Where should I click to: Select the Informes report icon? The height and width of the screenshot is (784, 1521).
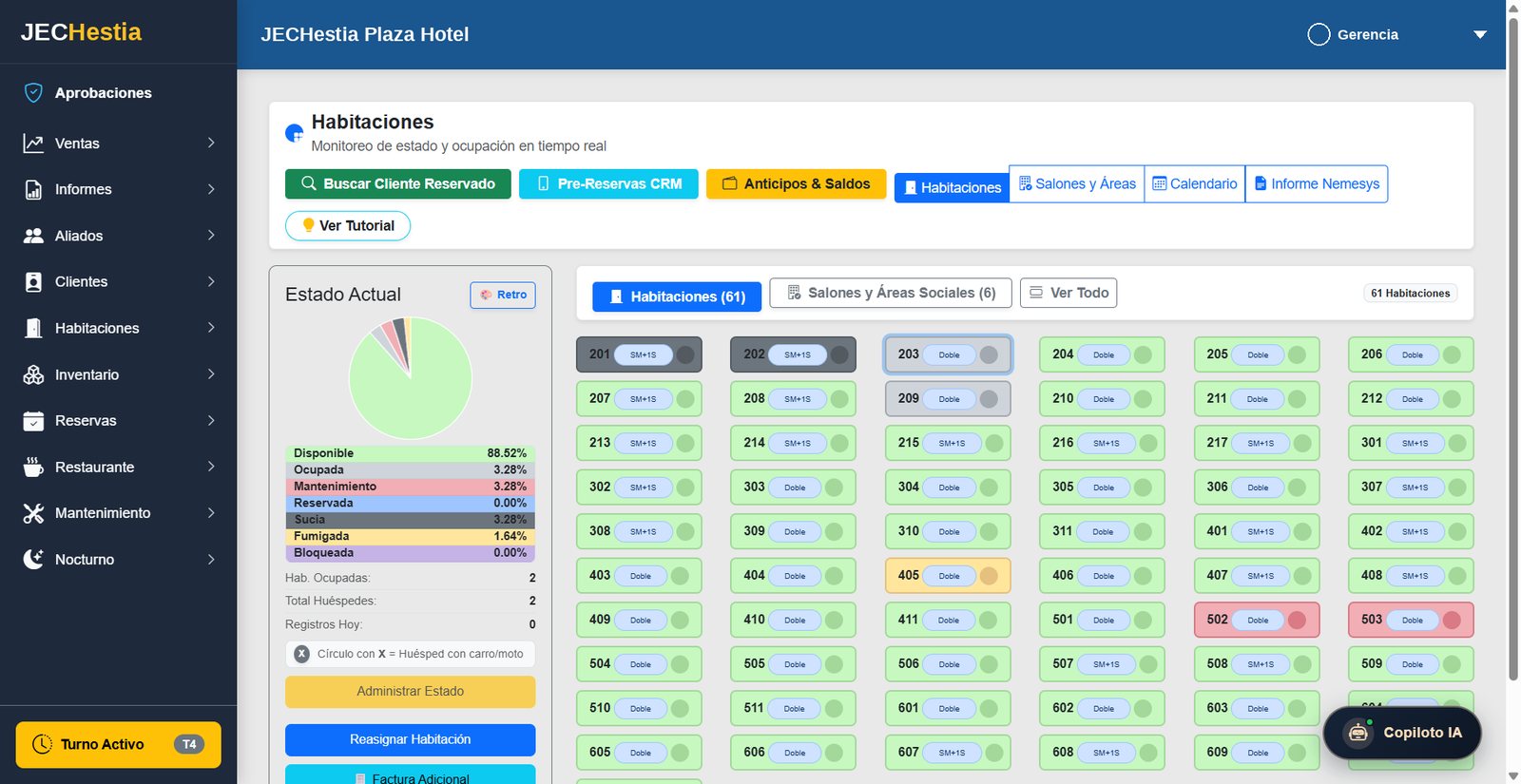pyautogui.click(x=33, y=189)
